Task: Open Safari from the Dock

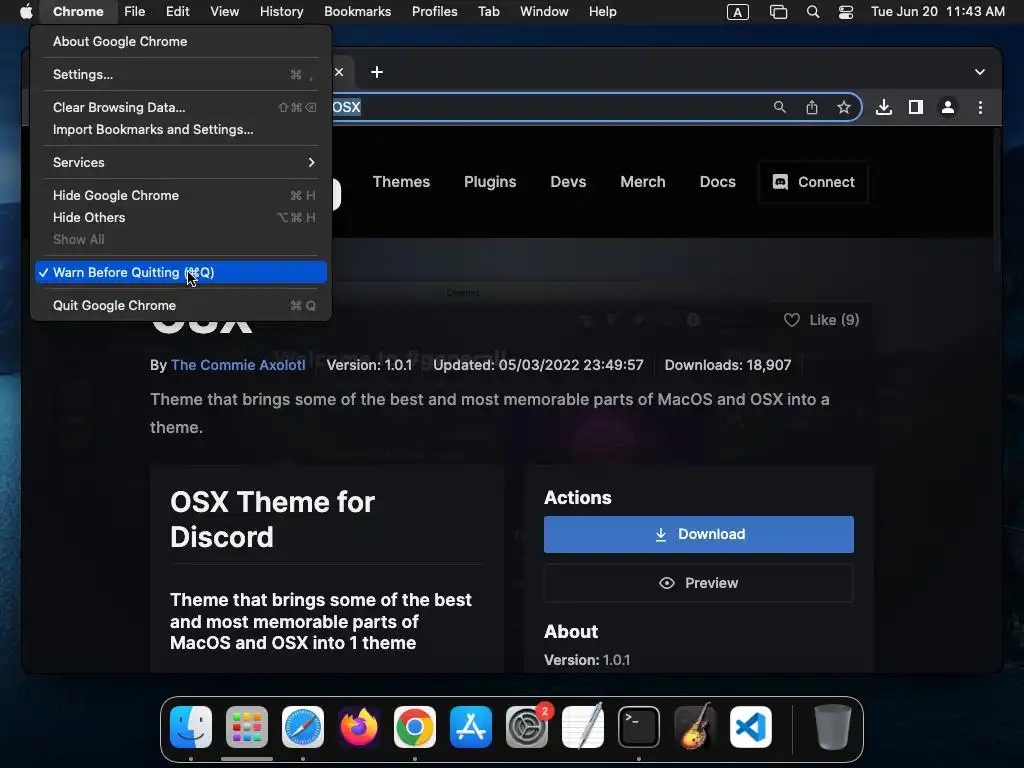Action: [x=303, y=727]
